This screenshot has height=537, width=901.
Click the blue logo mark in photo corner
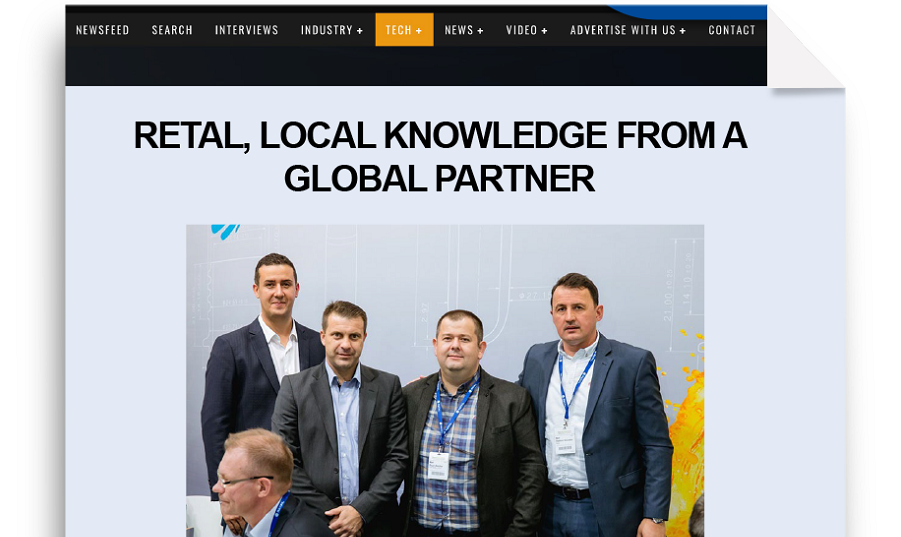(225, 231)
